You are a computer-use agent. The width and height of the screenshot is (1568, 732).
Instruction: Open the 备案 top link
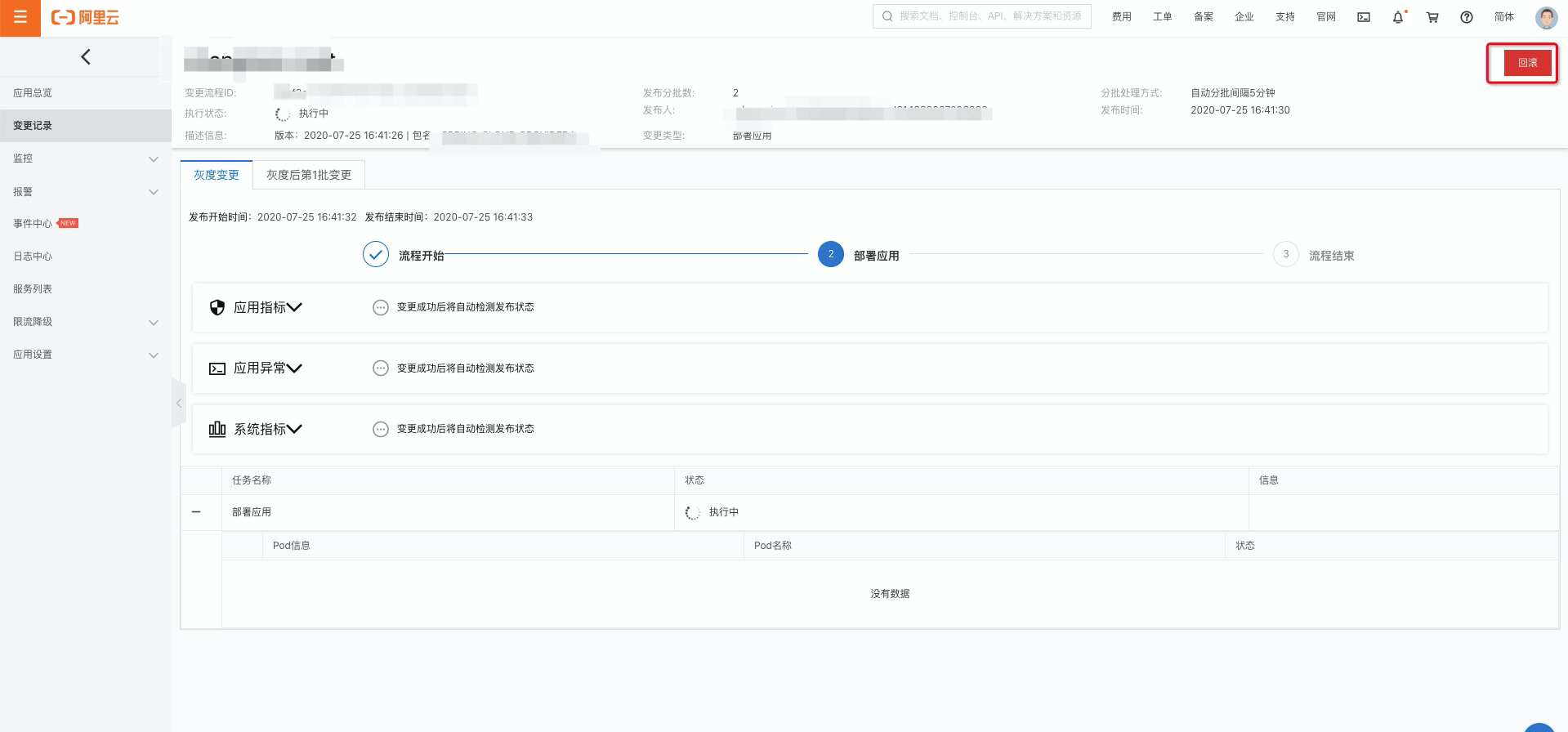(1204, 17)
